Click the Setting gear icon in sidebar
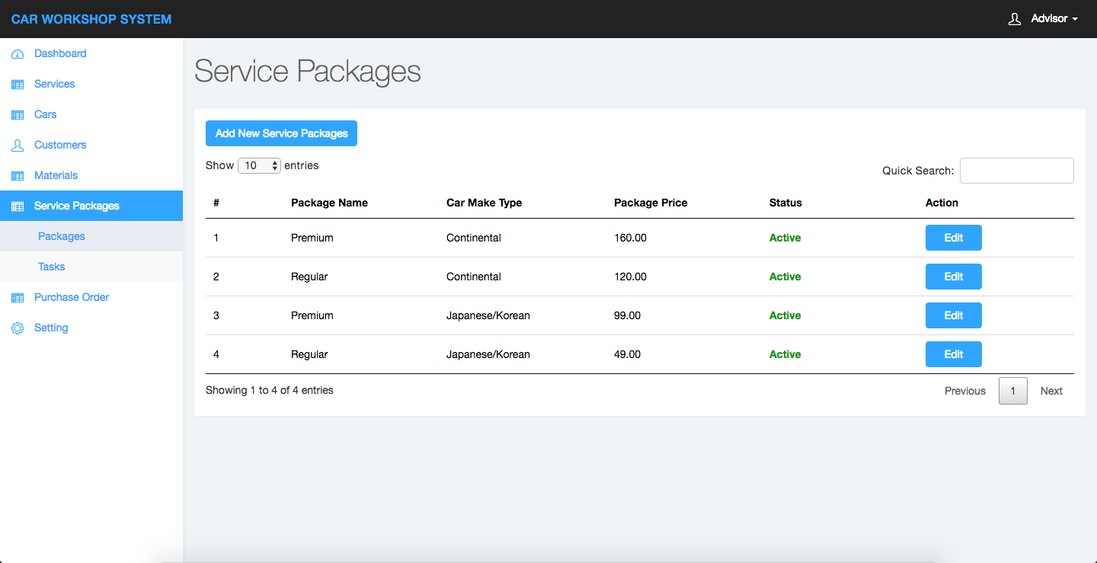 click(17, 328)
